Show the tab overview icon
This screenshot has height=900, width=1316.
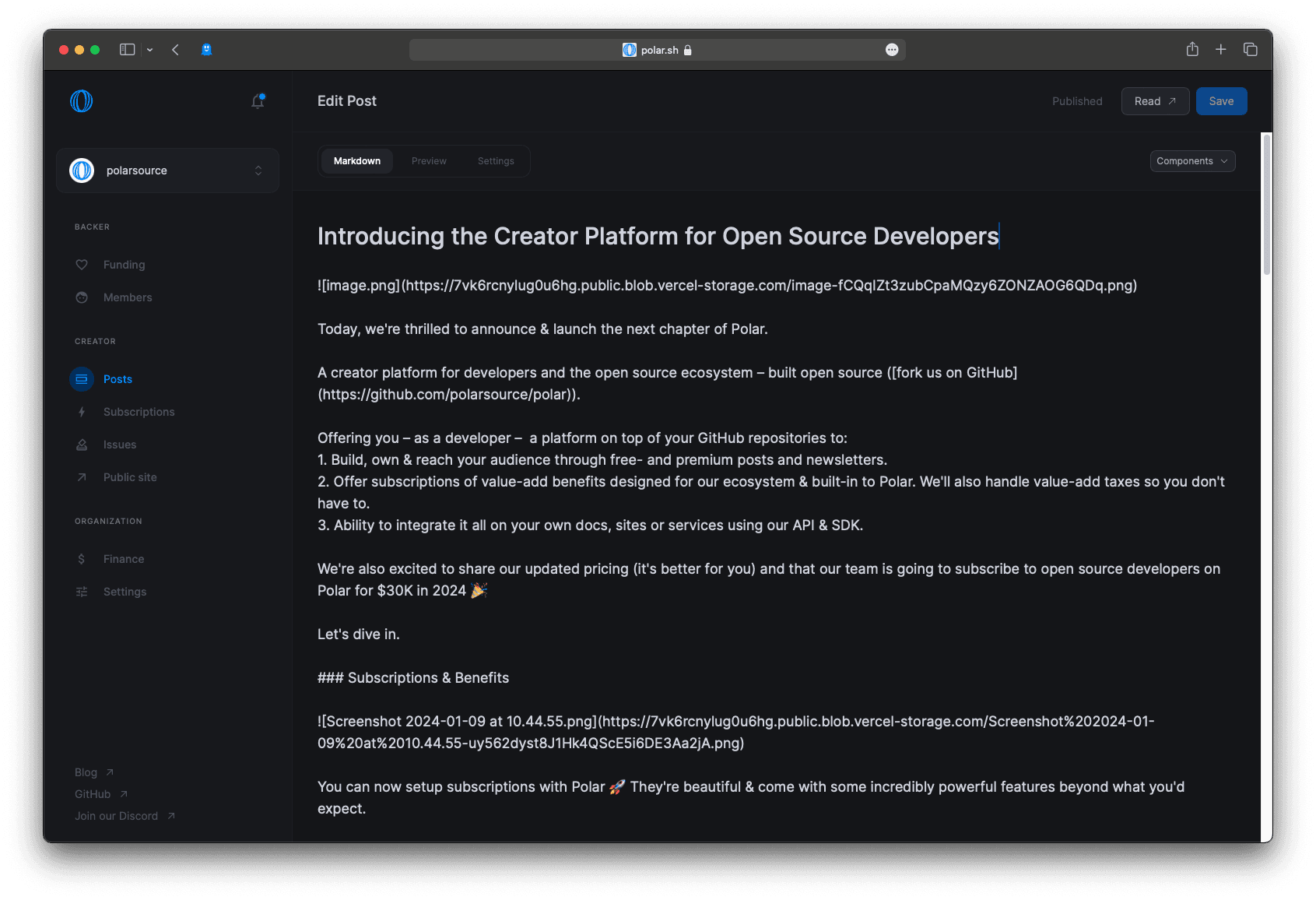point(1251,49)
